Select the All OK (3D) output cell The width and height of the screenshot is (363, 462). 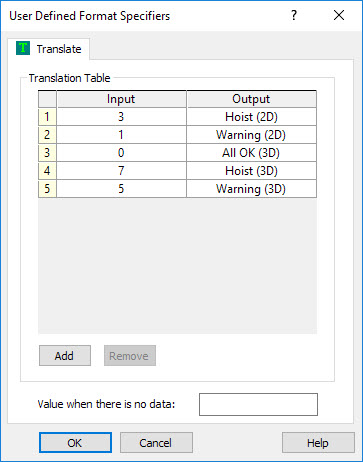[251, 153]
